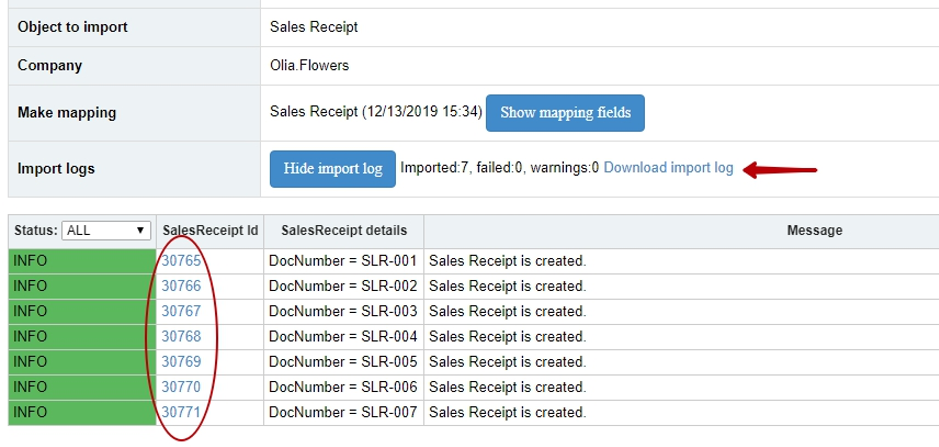Click the Message column header
The height and width of the screenshot is (447, 939).
tap(814, 231)
